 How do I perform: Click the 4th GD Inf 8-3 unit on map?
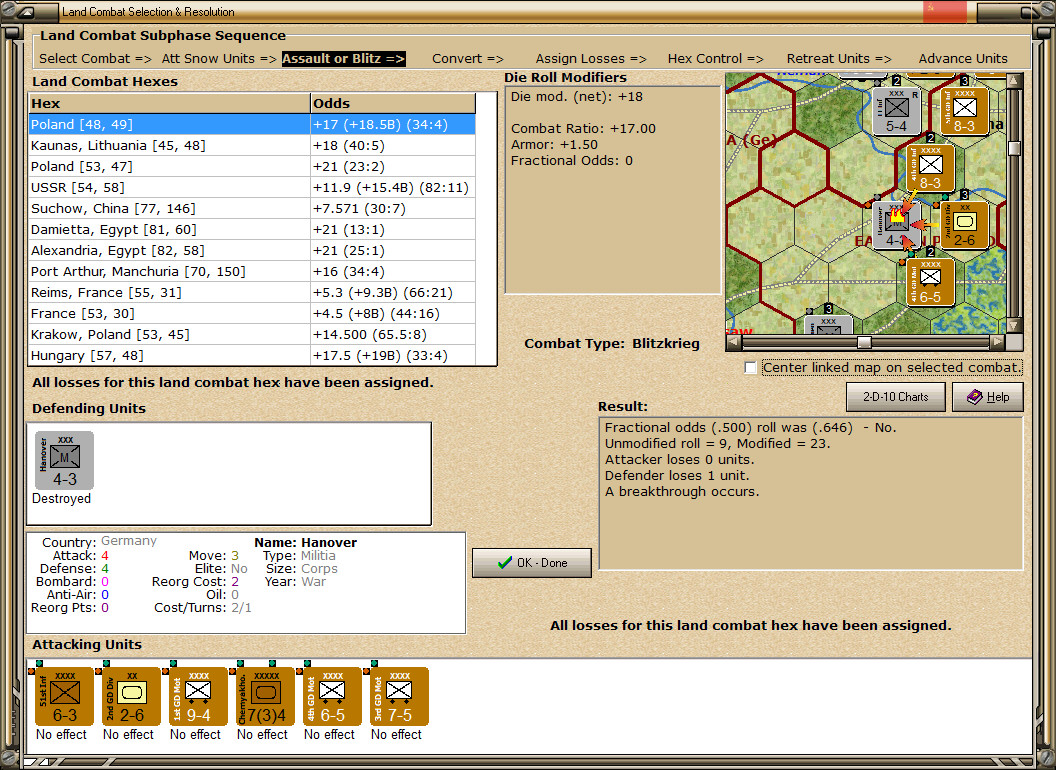point(930,168)
